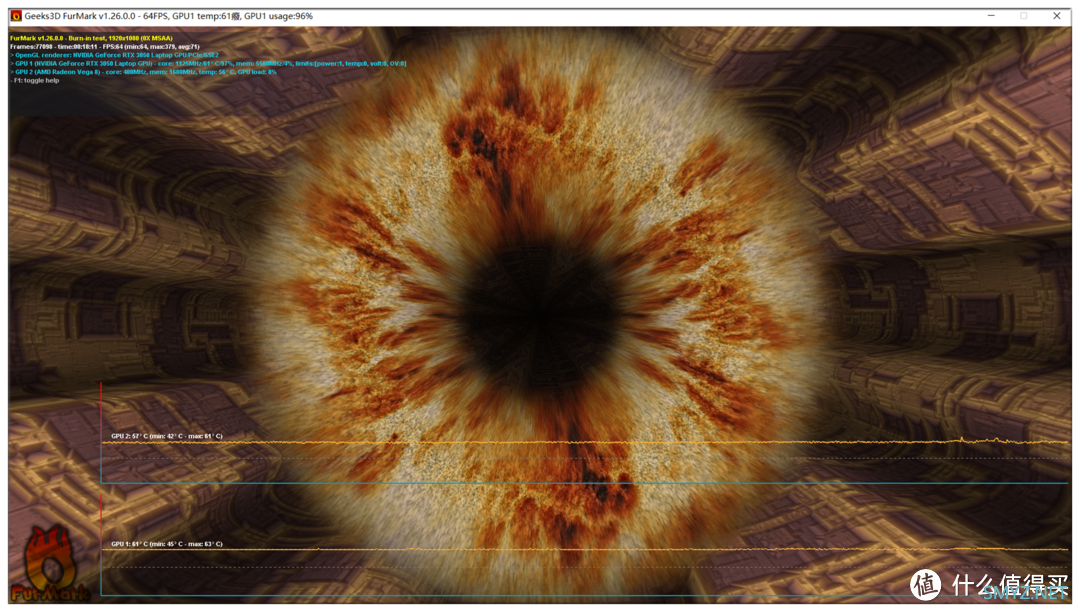Viewport: 1080px width, 612px height.
Task: Minimize the FurMark window
Action: click(x=990, y=16)
